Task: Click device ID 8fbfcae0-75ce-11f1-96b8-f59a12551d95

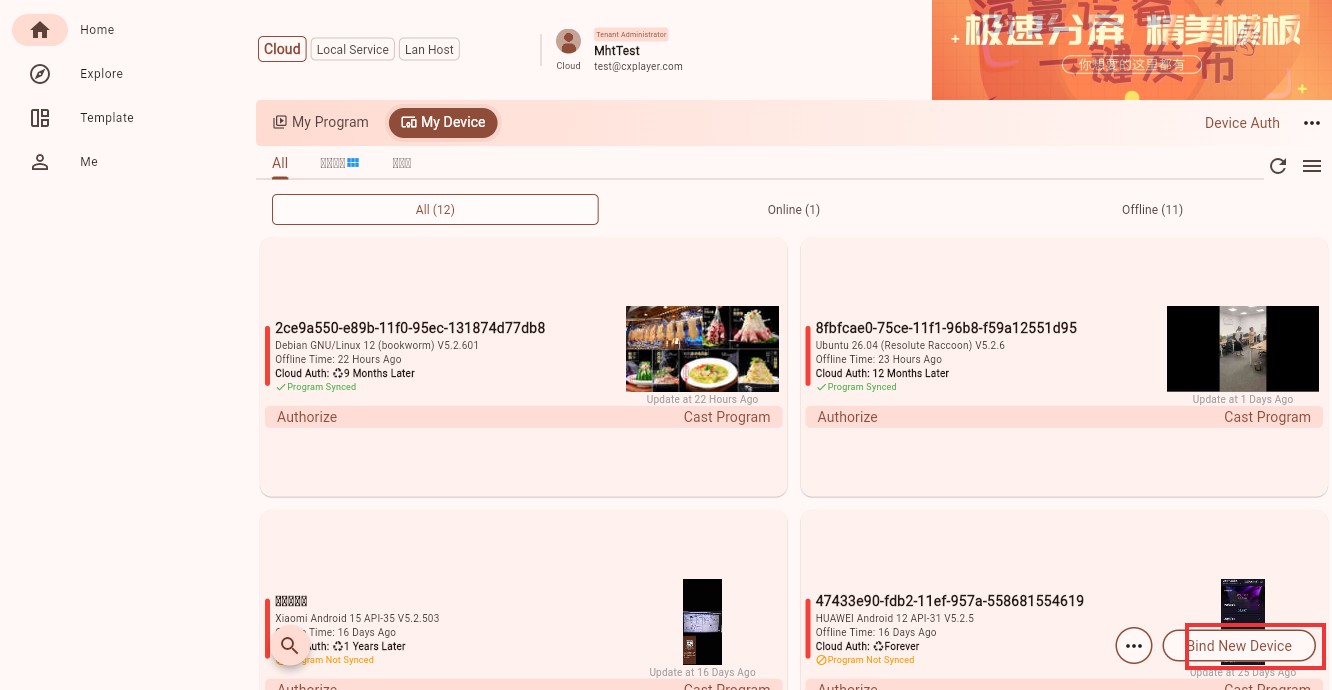Action: point(946,328)
